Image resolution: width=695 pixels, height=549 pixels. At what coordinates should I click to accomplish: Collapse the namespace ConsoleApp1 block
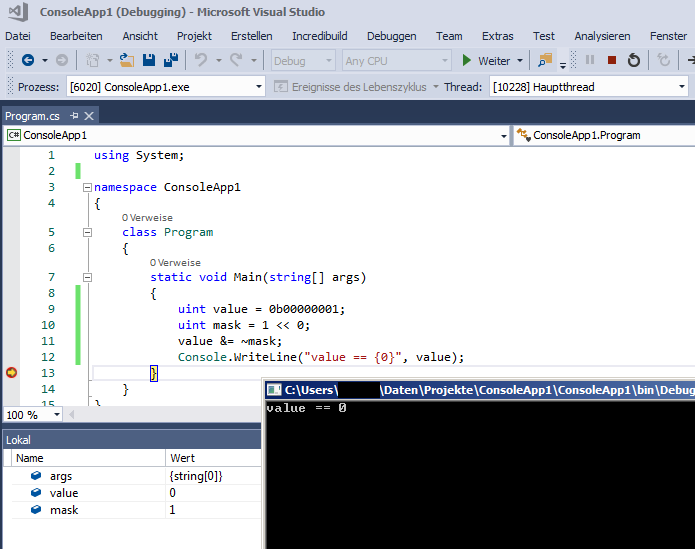coord(87,187)
